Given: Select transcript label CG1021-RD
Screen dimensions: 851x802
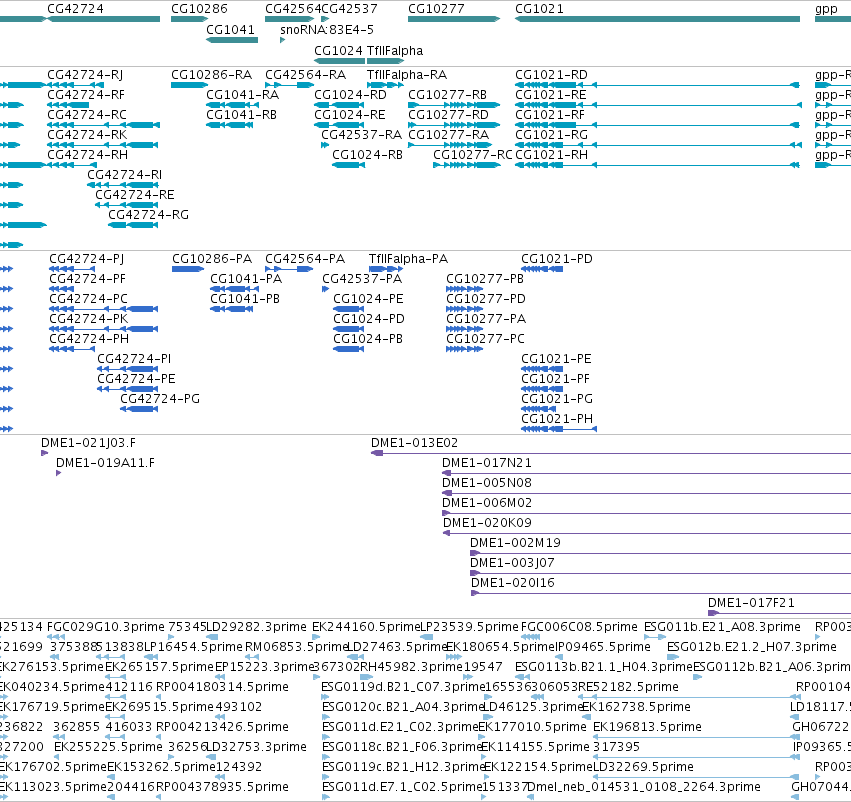Looking at the screenshot, I should (551, 75).
